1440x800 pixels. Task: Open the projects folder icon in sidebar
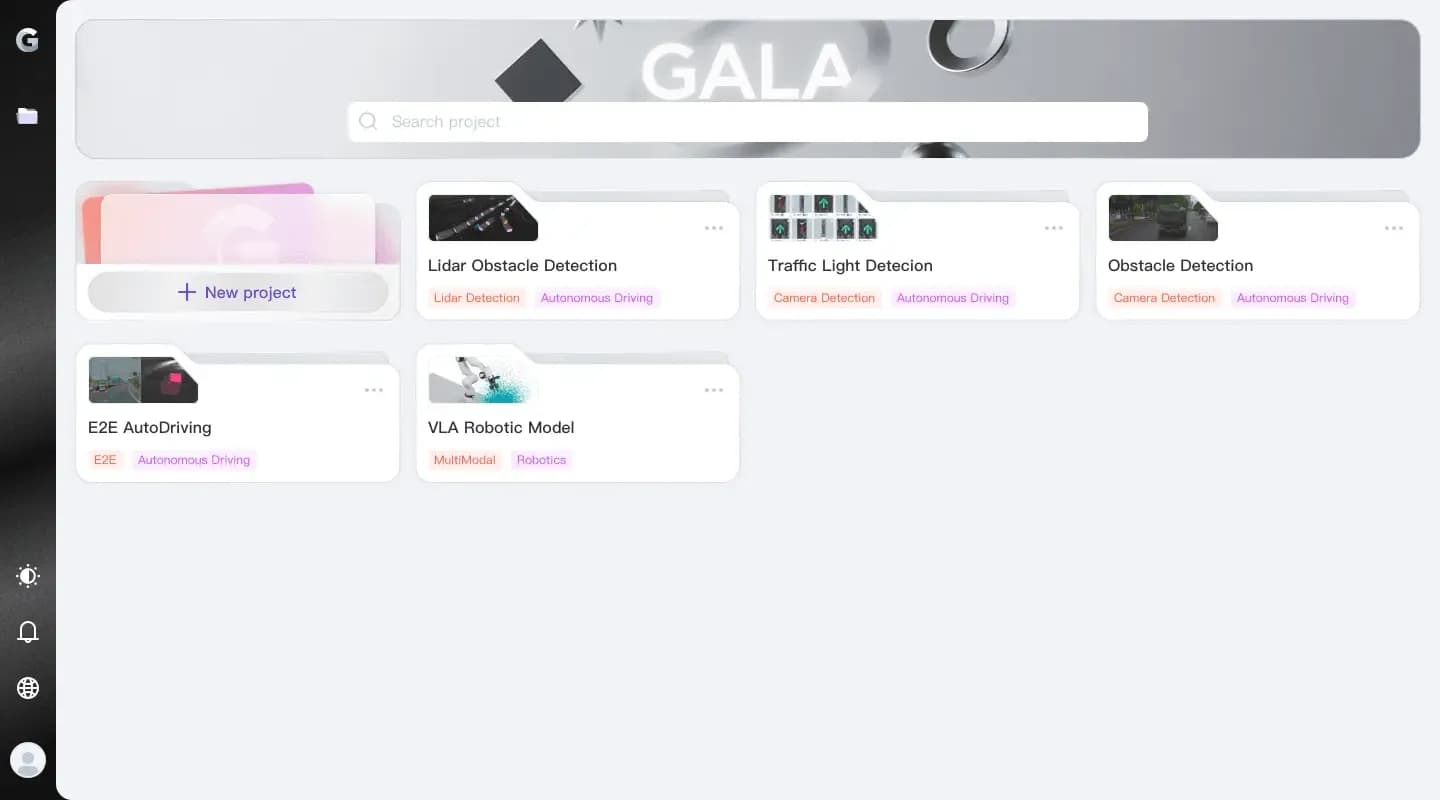coord(27,116)
